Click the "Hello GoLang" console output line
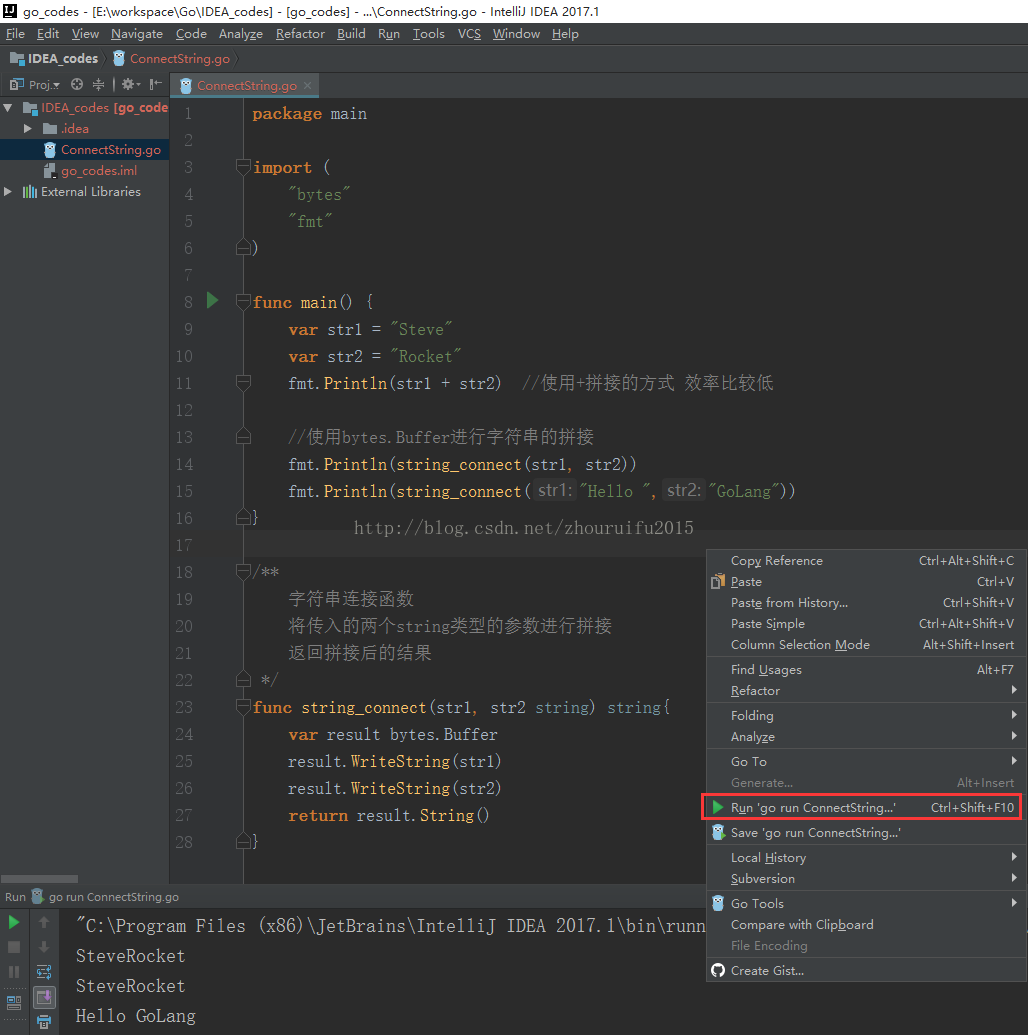The width and height of the screenshot is (1028, 1035). pos(135,1016)
